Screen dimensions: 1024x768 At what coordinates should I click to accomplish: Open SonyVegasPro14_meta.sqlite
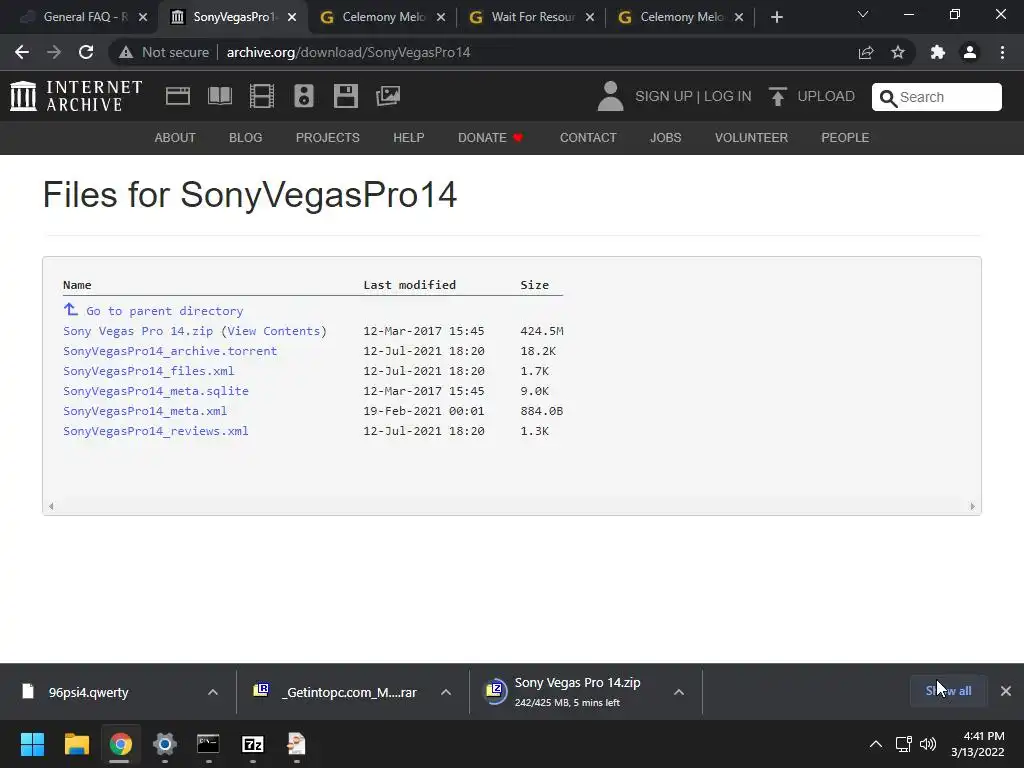pos(155,391)
